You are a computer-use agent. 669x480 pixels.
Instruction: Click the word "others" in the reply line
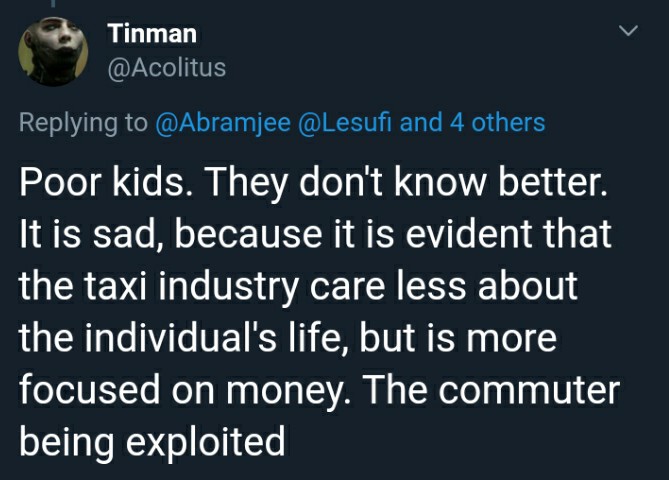pos(509,122)
